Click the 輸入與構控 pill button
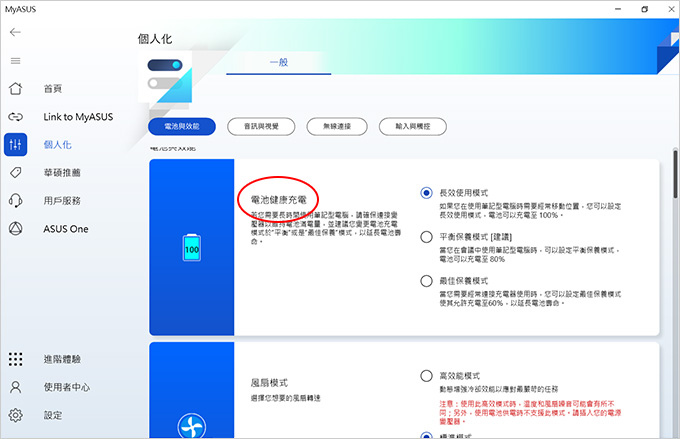This screenshot has height=439, width=680. (413, 127)
